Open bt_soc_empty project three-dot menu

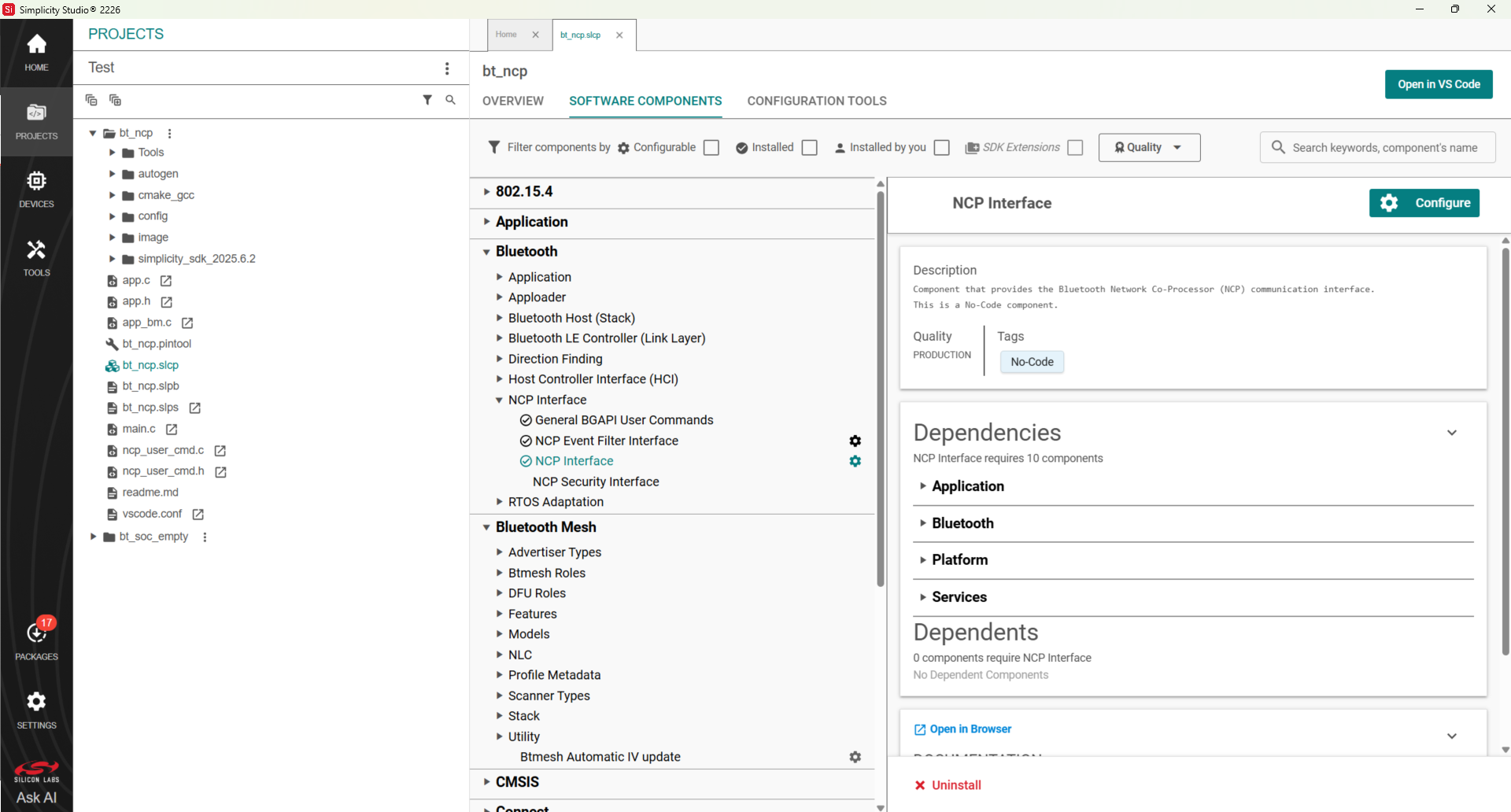205,537
